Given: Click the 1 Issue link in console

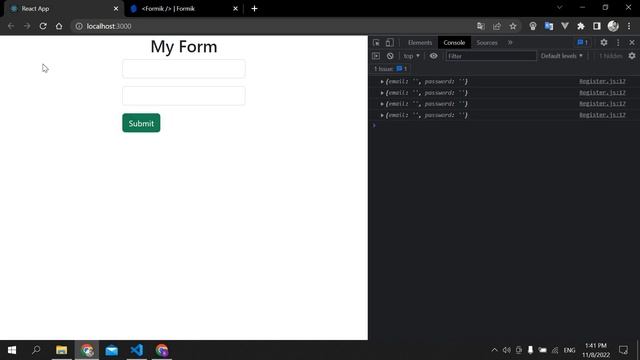Looking at the screenshot, I should coord(390,69).
